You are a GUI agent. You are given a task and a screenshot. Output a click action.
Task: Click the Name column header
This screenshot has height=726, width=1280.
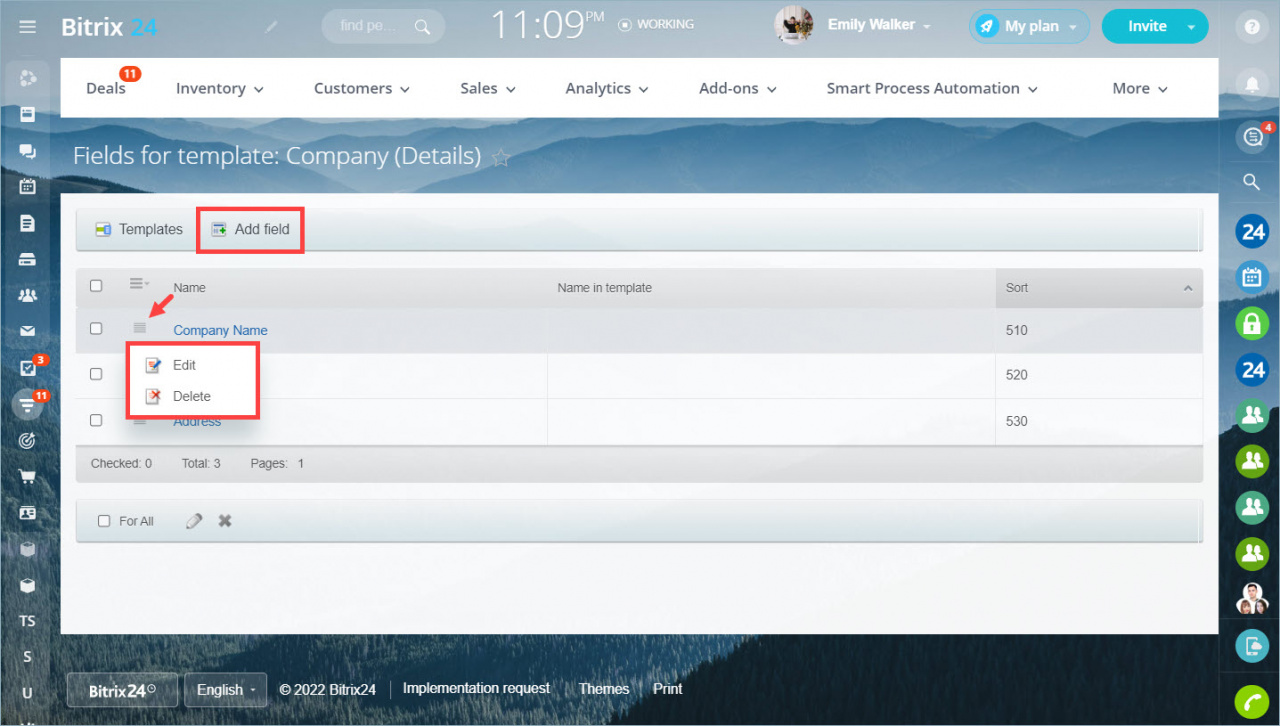(190, 288)
